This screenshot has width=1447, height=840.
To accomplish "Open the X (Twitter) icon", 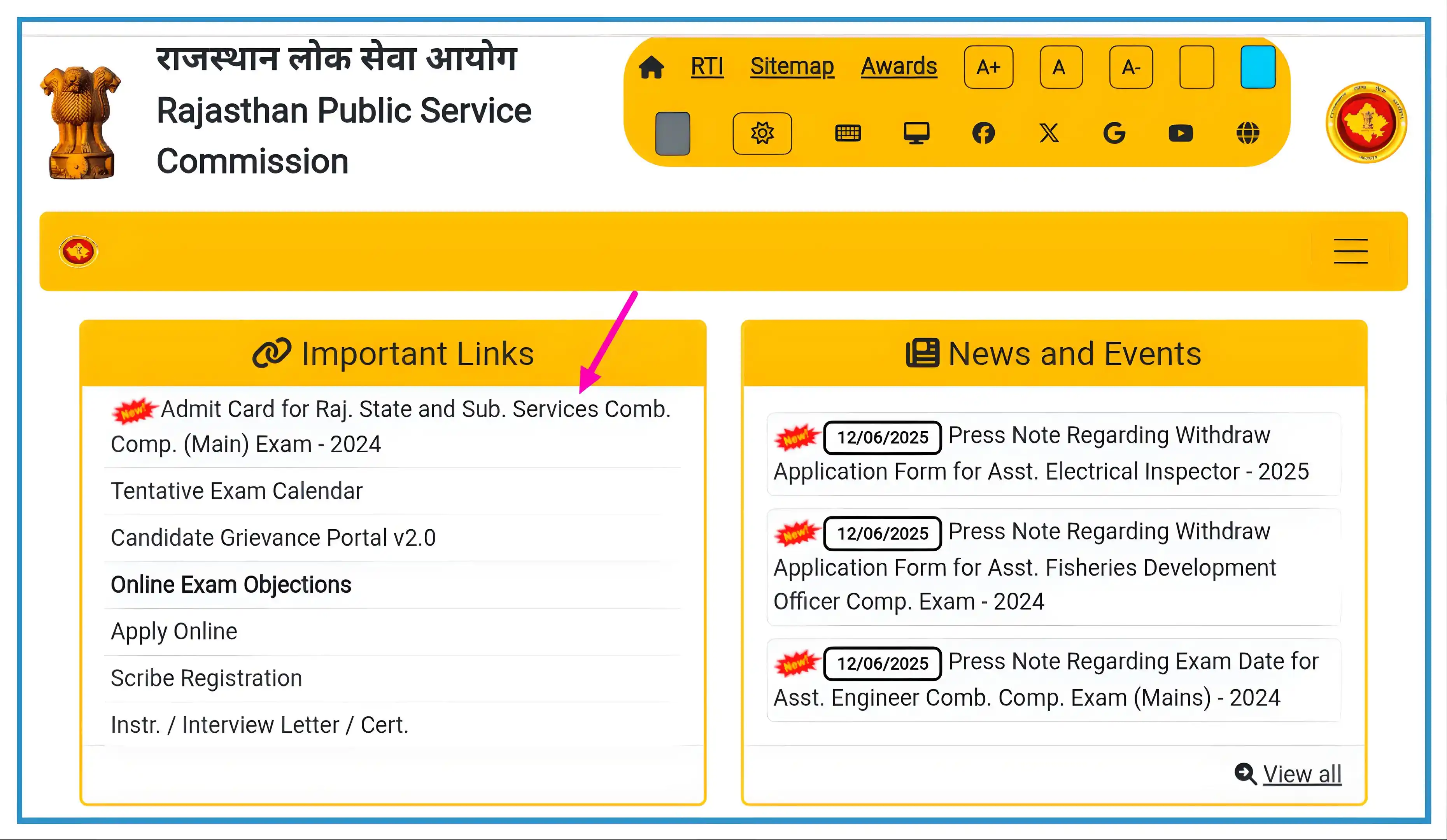I will pos(1049,133).
